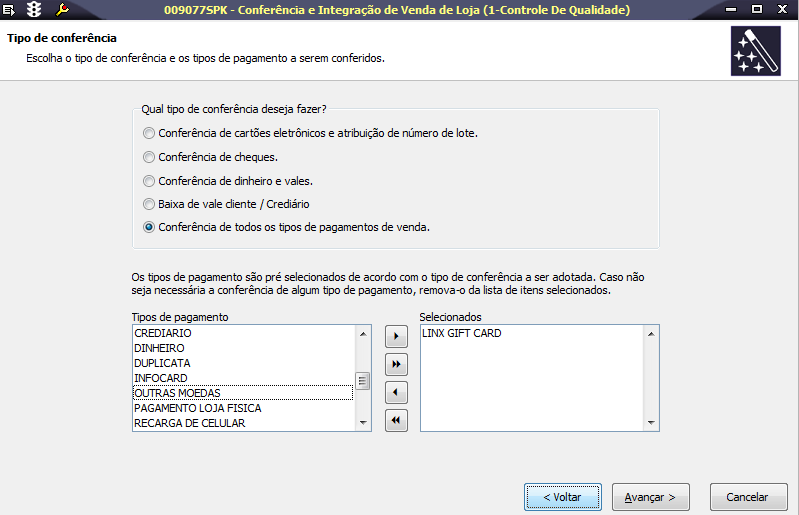Click the magic wand wizard icon
Viewport: 799px width, 515px height.
tap(756, 51)
